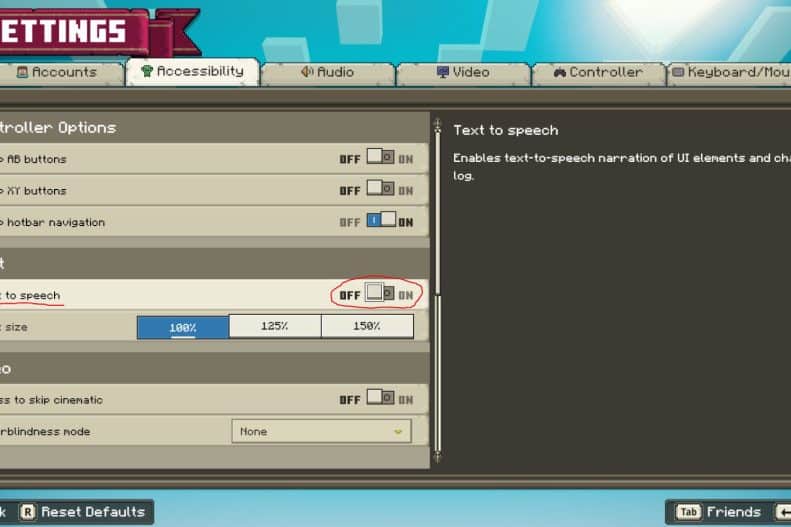Click Reset Defaults button
The width and height of the screenshot is (791, 527).
pos(86,512)
